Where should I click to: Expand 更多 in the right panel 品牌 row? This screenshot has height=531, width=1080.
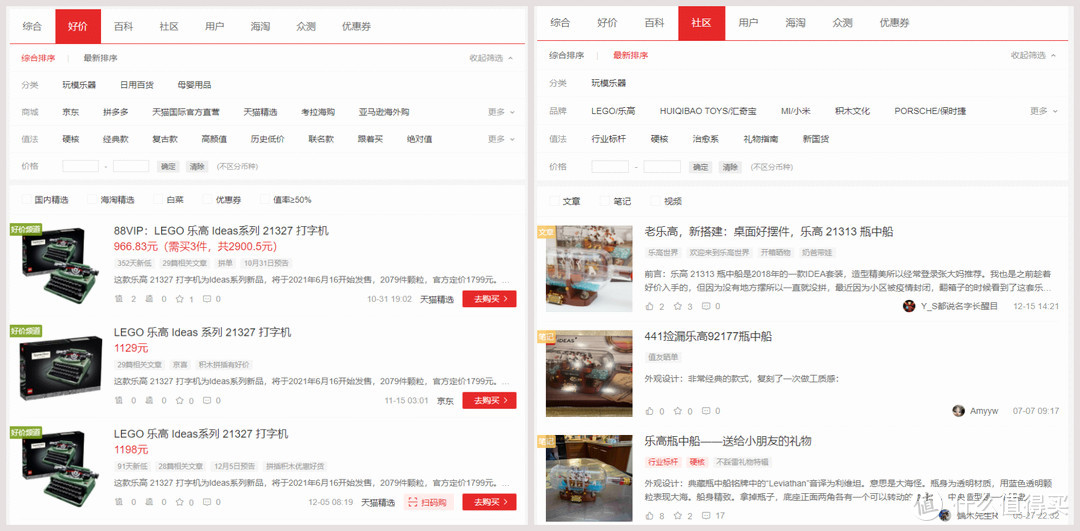[x=1043, y=111]
